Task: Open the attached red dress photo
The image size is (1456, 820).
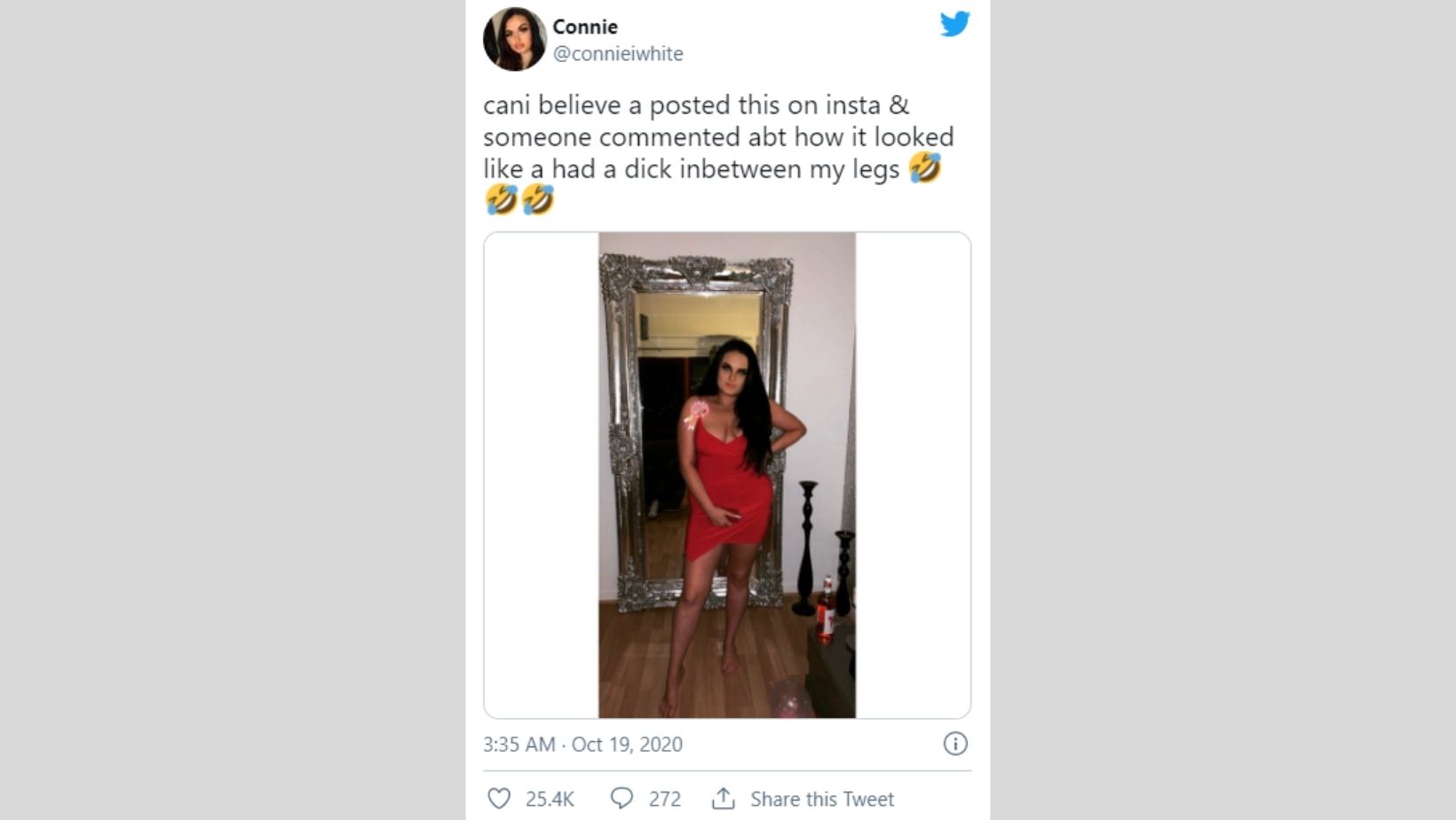Action: 727,475
